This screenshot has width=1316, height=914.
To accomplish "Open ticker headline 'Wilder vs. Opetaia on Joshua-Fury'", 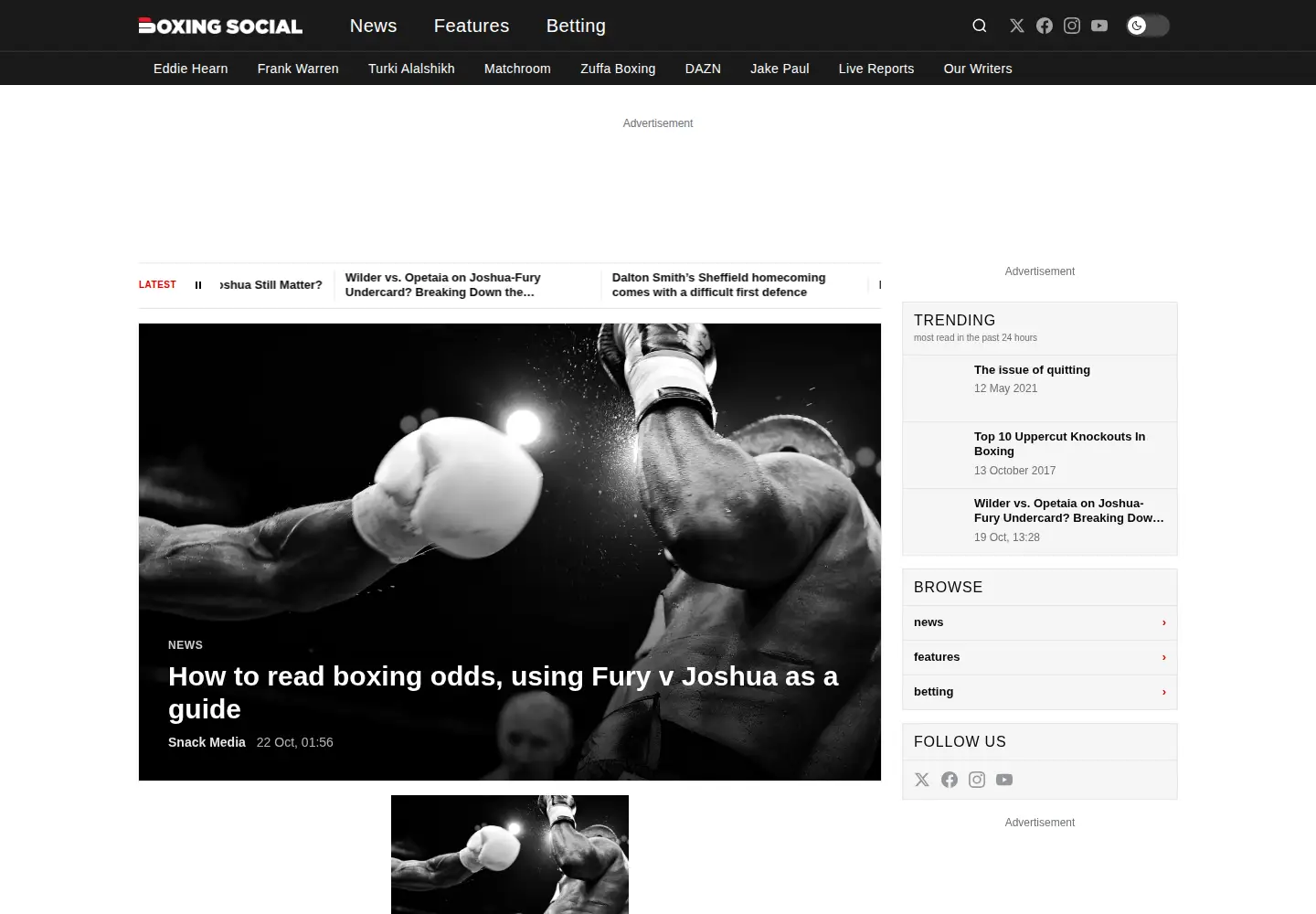I will pos(443,285).
